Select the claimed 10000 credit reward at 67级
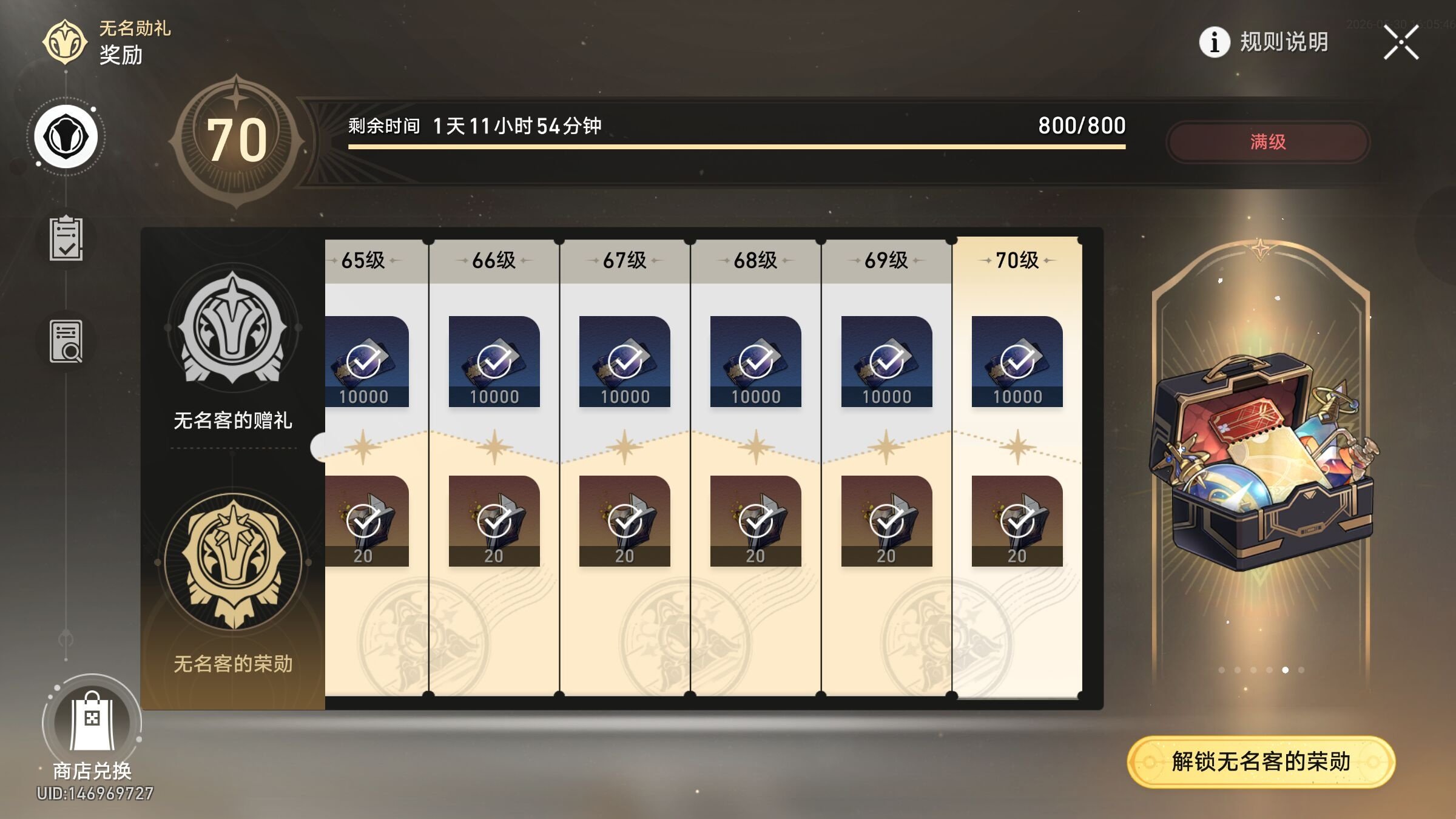The width and height of the screenshot is (1456, 819). (x=625, y=361)
